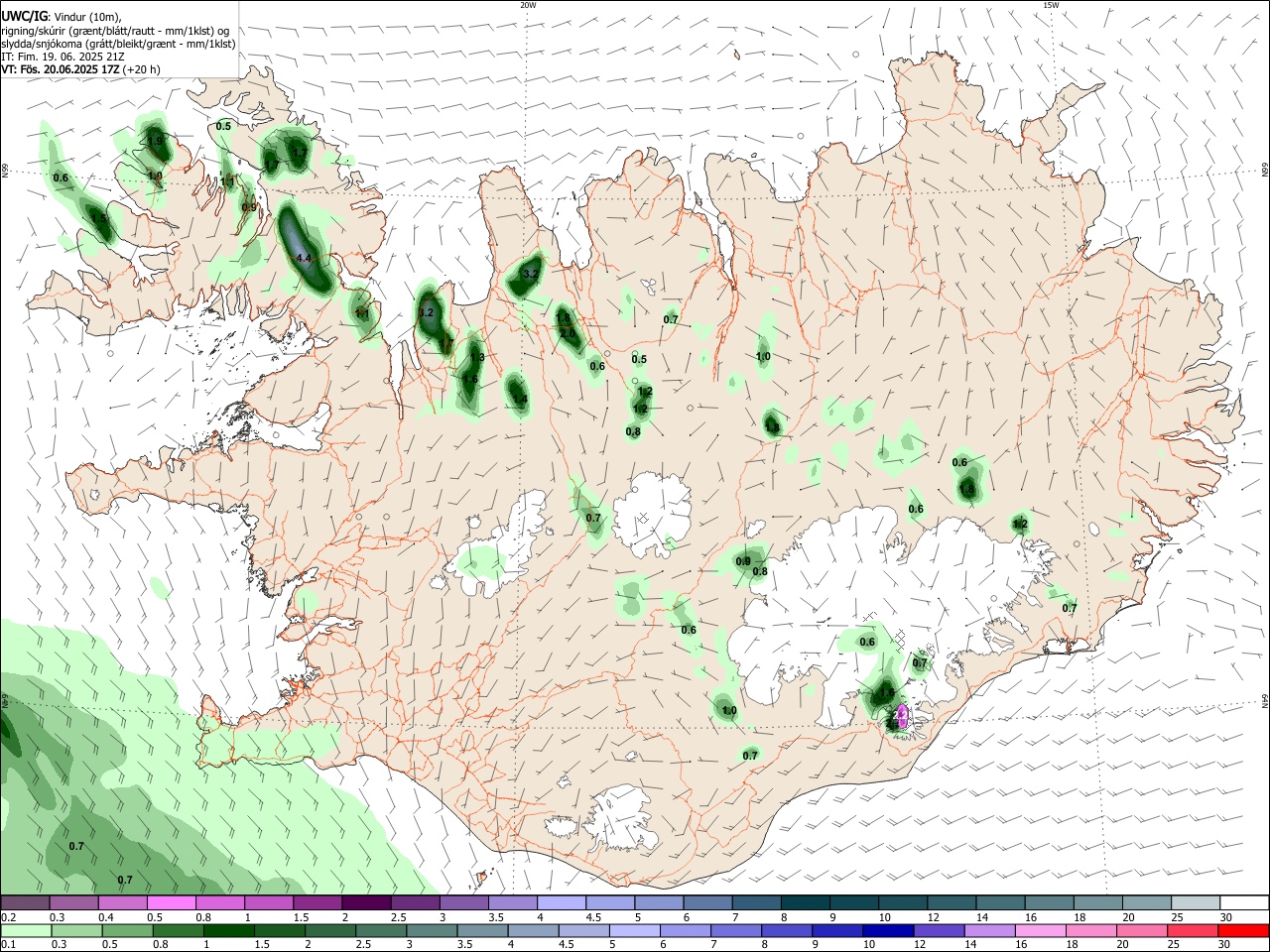Select the 64N latitude label on right edge
1270x952 pixels.
(x=1265, y=701)
